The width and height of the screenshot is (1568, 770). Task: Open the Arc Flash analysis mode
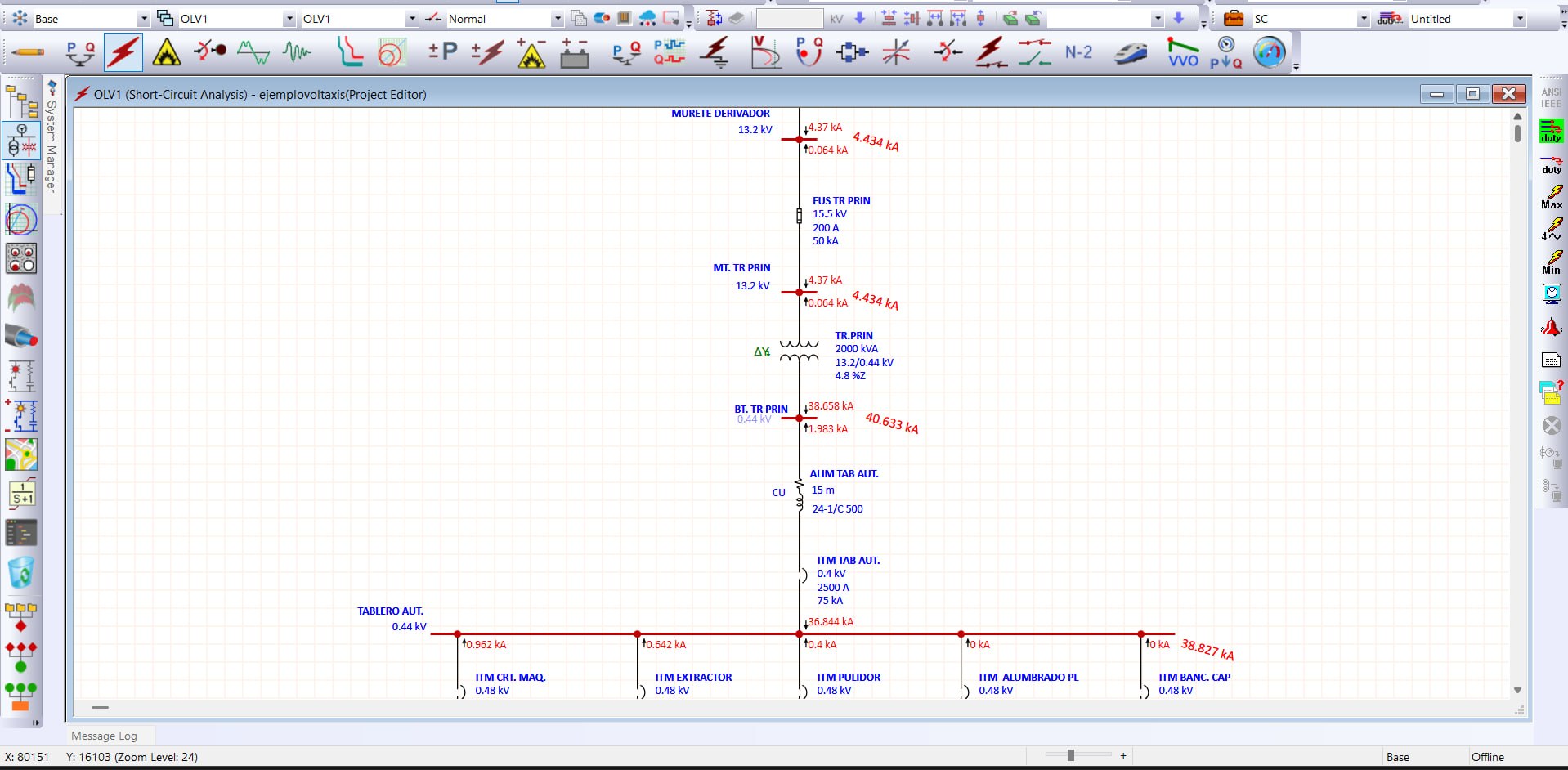tap(167, 53)
